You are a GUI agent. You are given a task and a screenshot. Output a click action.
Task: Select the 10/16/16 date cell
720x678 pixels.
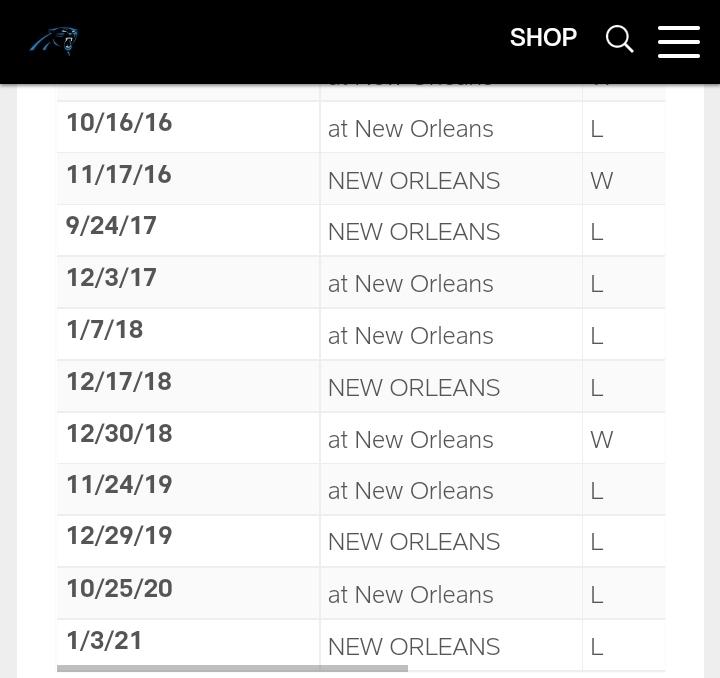tap(188, 127)
